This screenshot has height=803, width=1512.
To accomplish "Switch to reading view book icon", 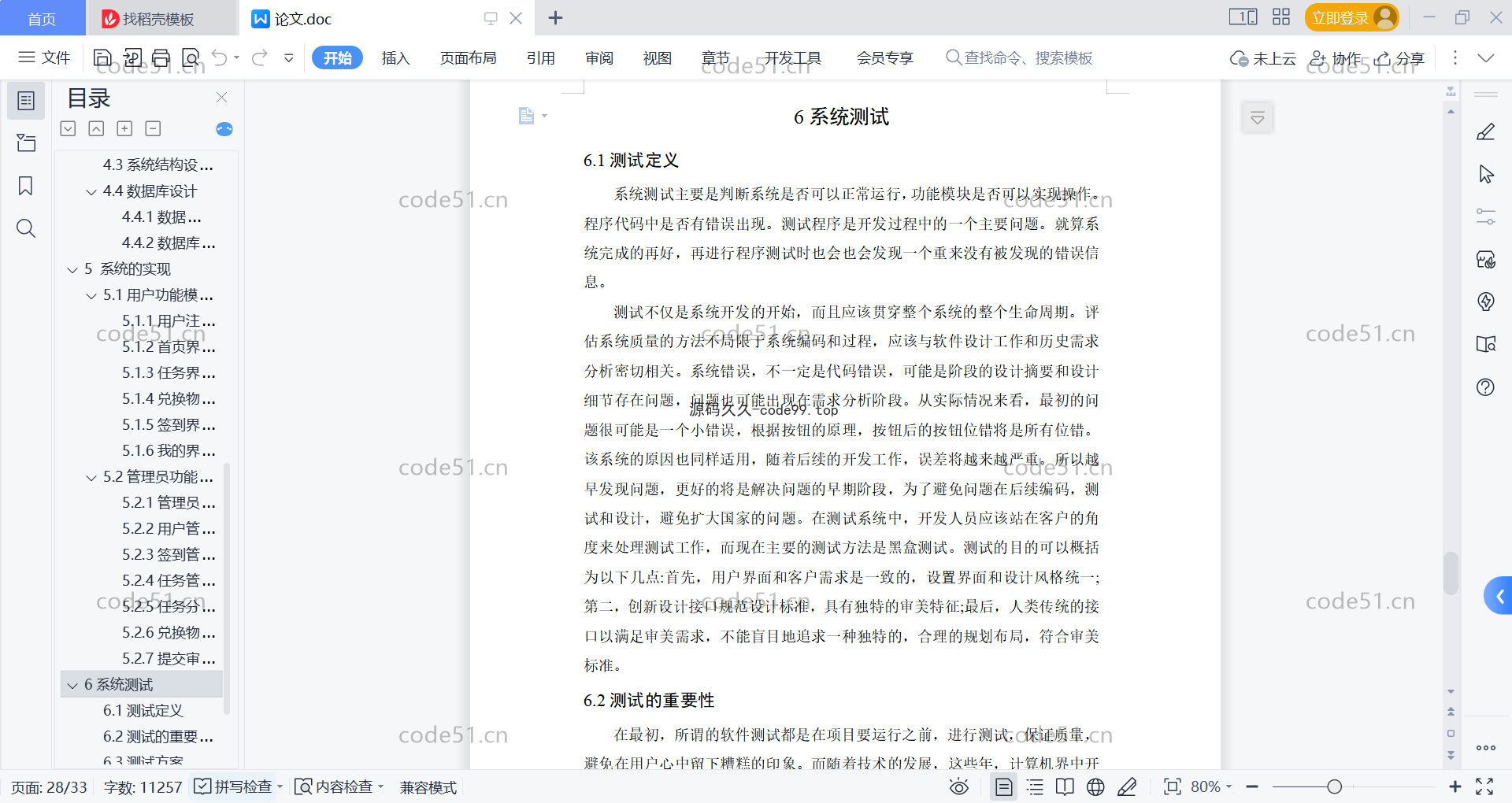I will pyautogui.click(x=1065, y=786).
